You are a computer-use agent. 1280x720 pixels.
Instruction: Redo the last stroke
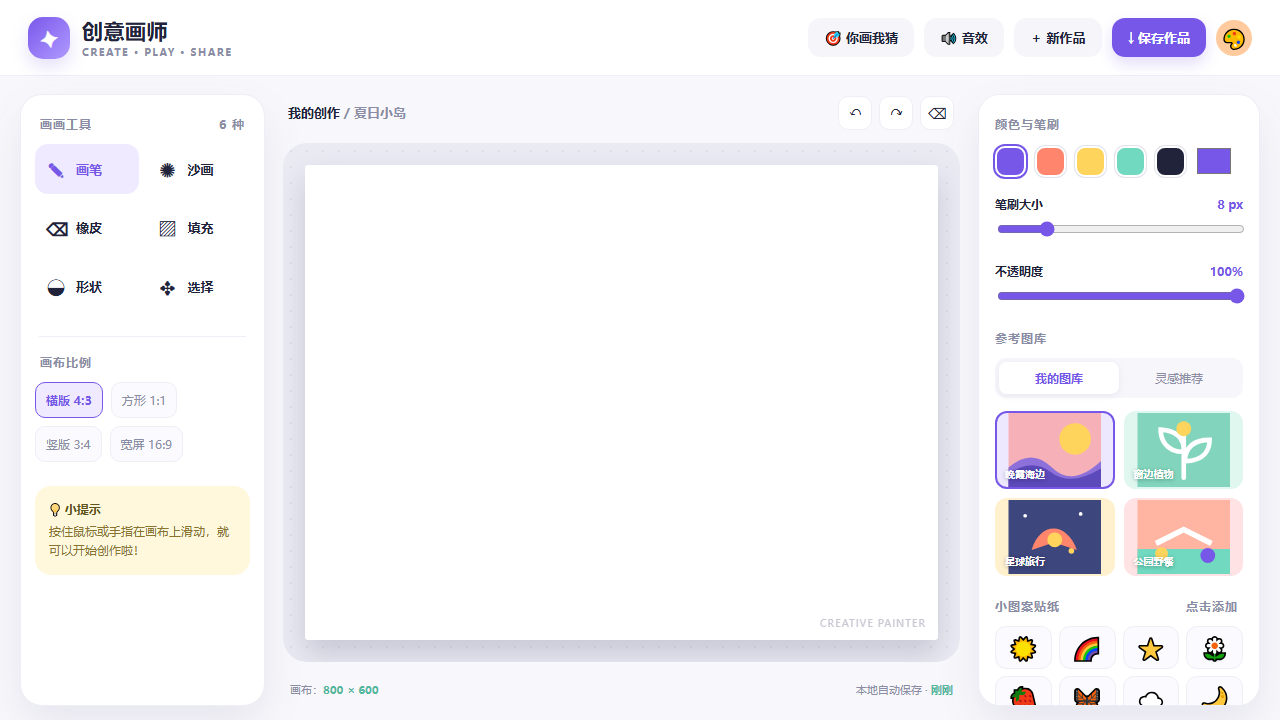click(896, 113)
